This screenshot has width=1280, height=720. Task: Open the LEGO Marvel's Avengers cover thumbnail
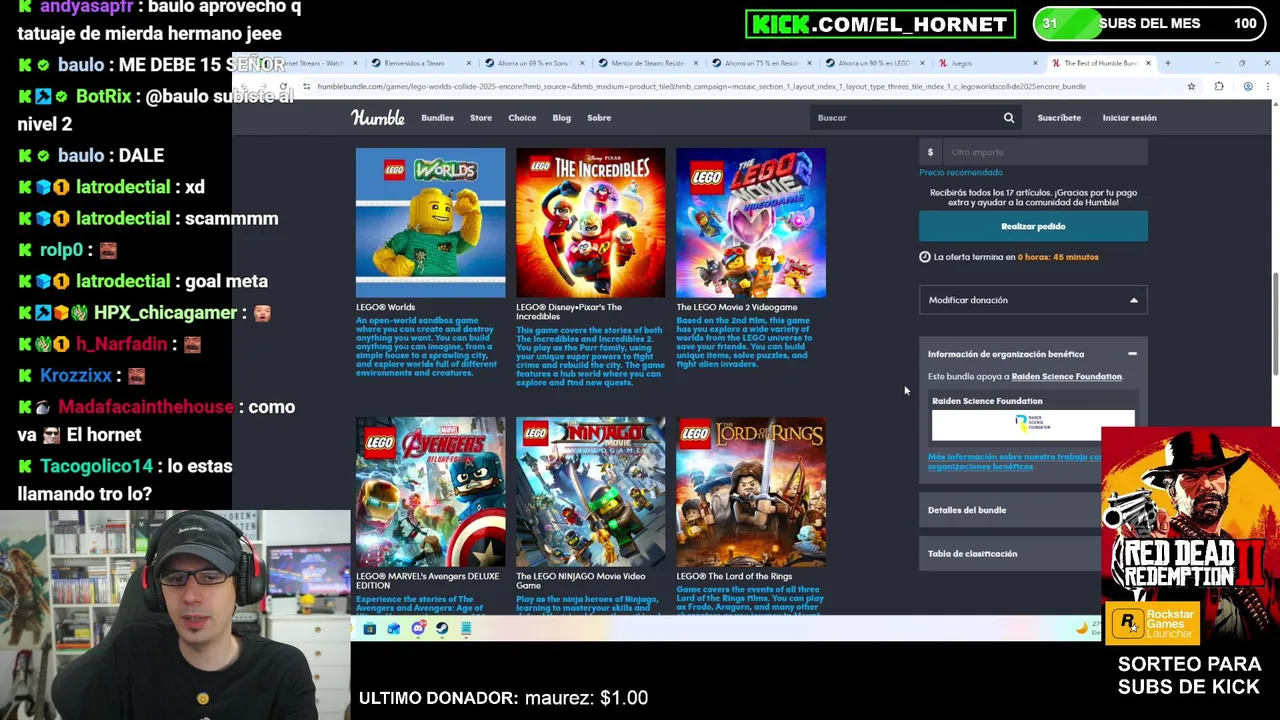click(430, 492)
